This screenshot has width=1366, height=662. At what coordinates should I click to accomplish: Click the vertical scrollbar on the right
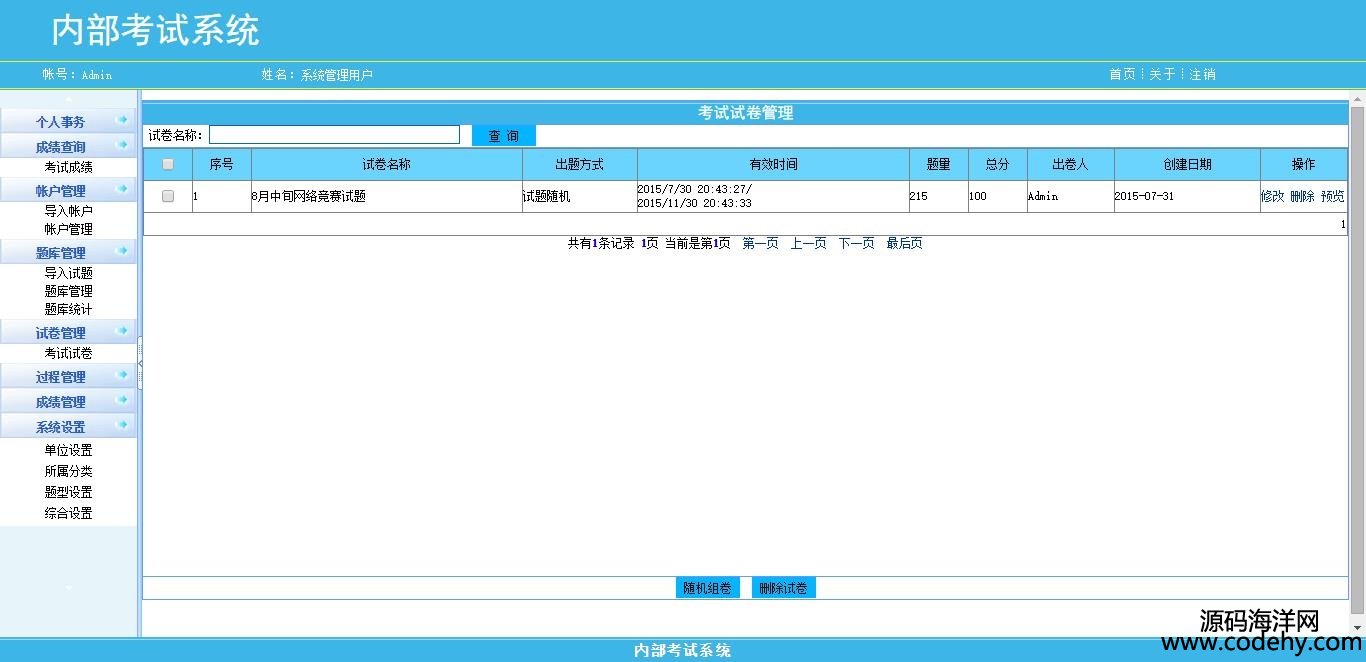click(x=1357, y=350)
